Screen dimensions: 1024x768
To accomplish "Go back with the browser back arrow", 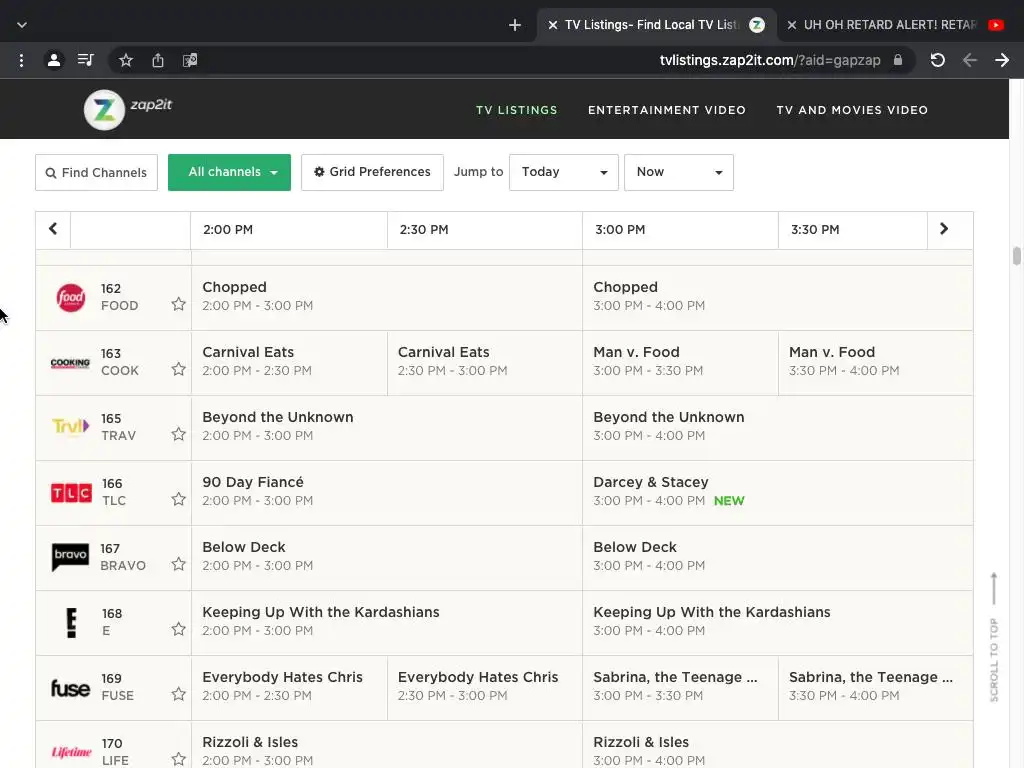I will [x=970, y=61].
